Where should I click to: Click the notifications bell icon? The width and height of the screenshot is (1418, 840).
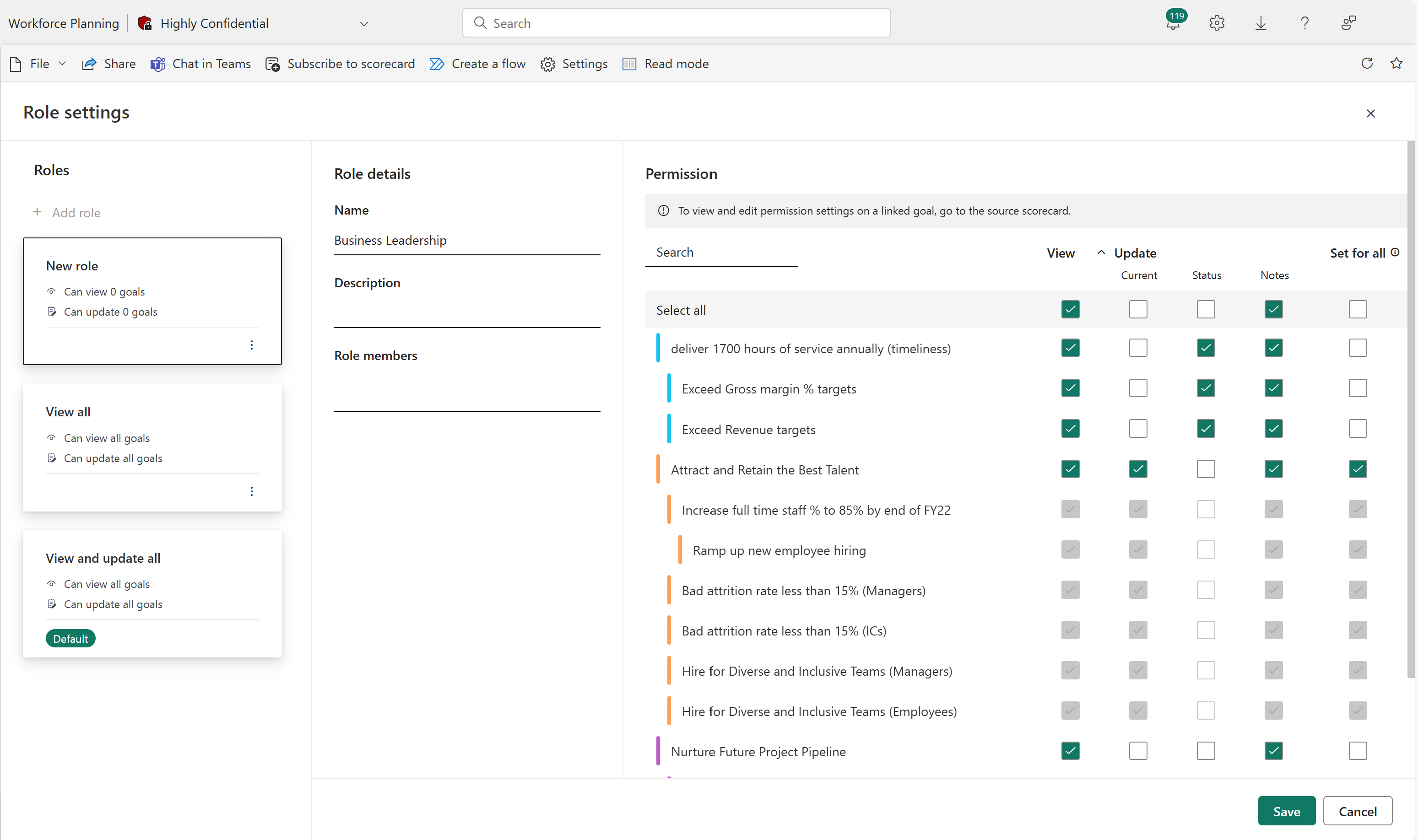(1172, 22)
